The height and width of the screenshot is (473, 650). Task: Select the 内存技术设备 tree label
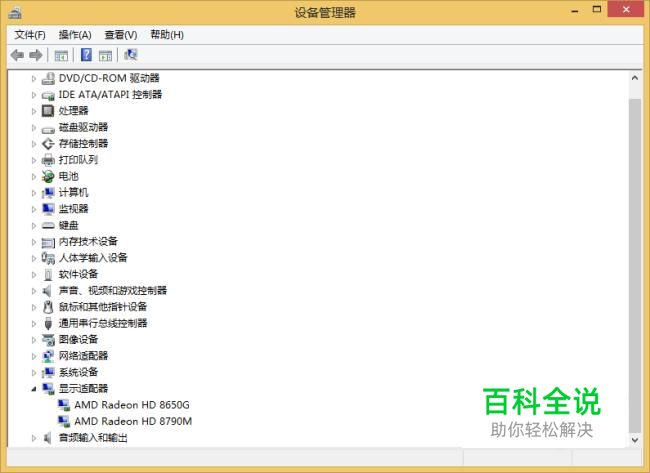coord(88,242)
